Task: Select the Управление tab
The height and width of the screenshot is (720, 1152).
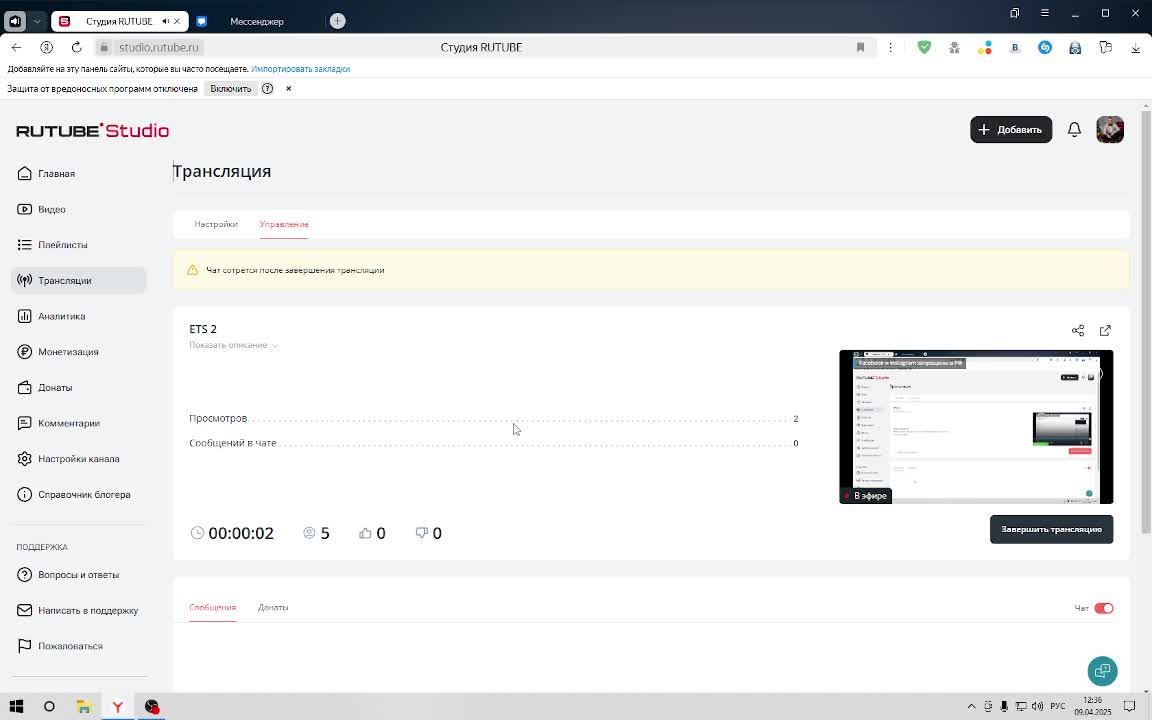Action: [x=284, y=224]
